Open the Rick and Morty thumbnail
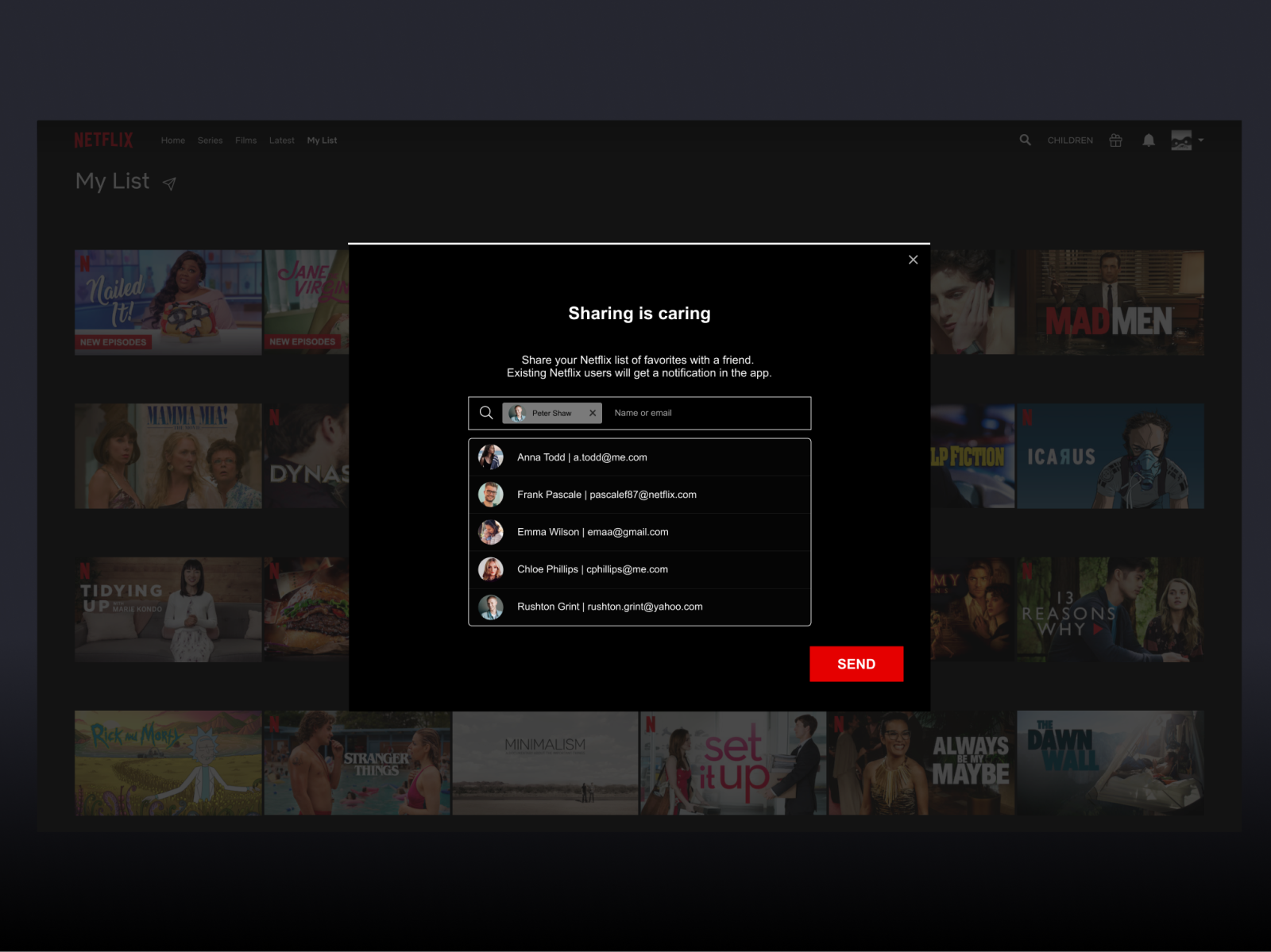 (168, 763)
